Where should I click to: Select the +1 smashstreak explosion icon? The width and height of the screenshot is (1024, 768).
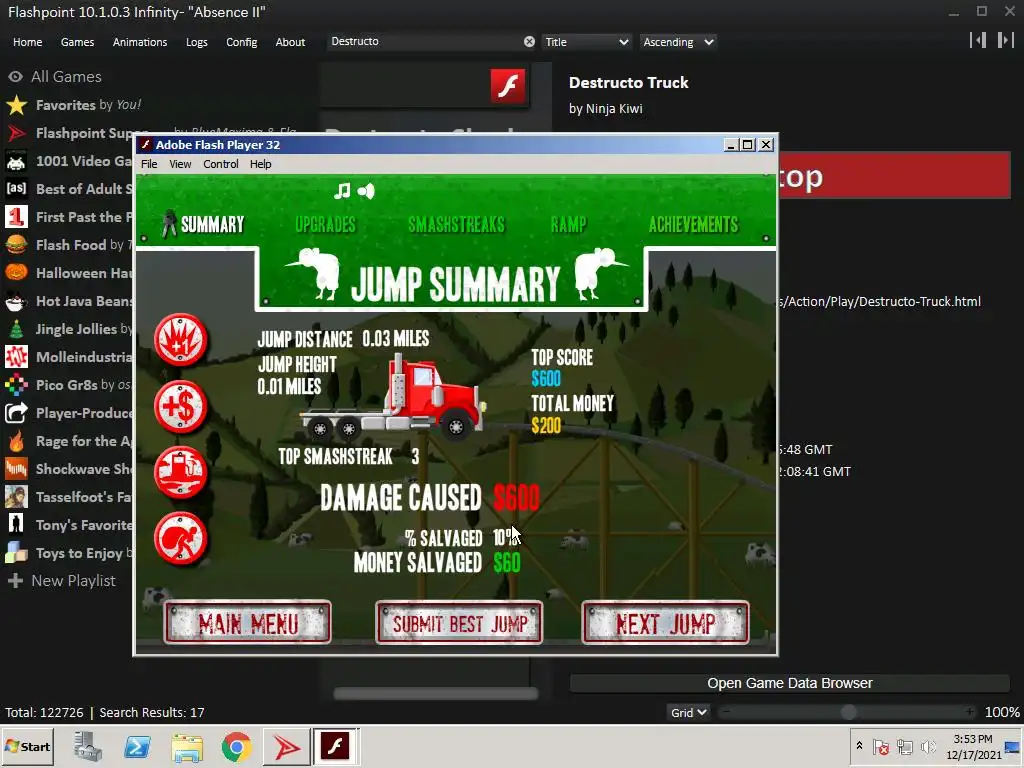point(181,340)
